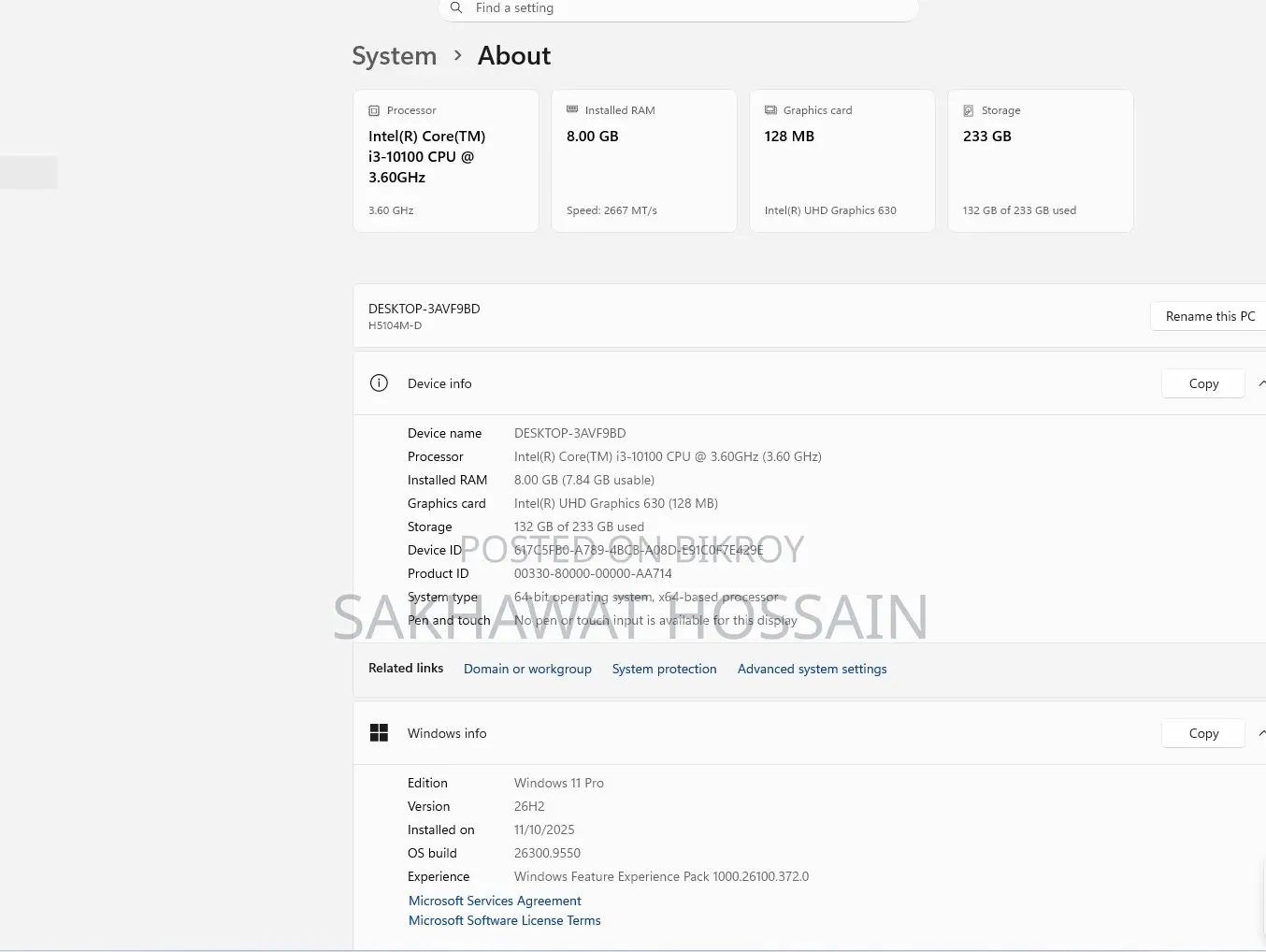This screenshot has width=1266, height=952.
Task: Click the Device info circle icon
Action: 379,383
